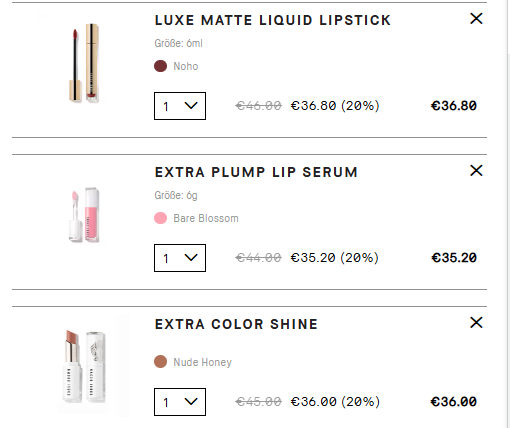510x428 pixels.
Task: Open quantity dropdown for Extra Plump Lip Serum
Action: pyautogui.click(x=180, y=258)
